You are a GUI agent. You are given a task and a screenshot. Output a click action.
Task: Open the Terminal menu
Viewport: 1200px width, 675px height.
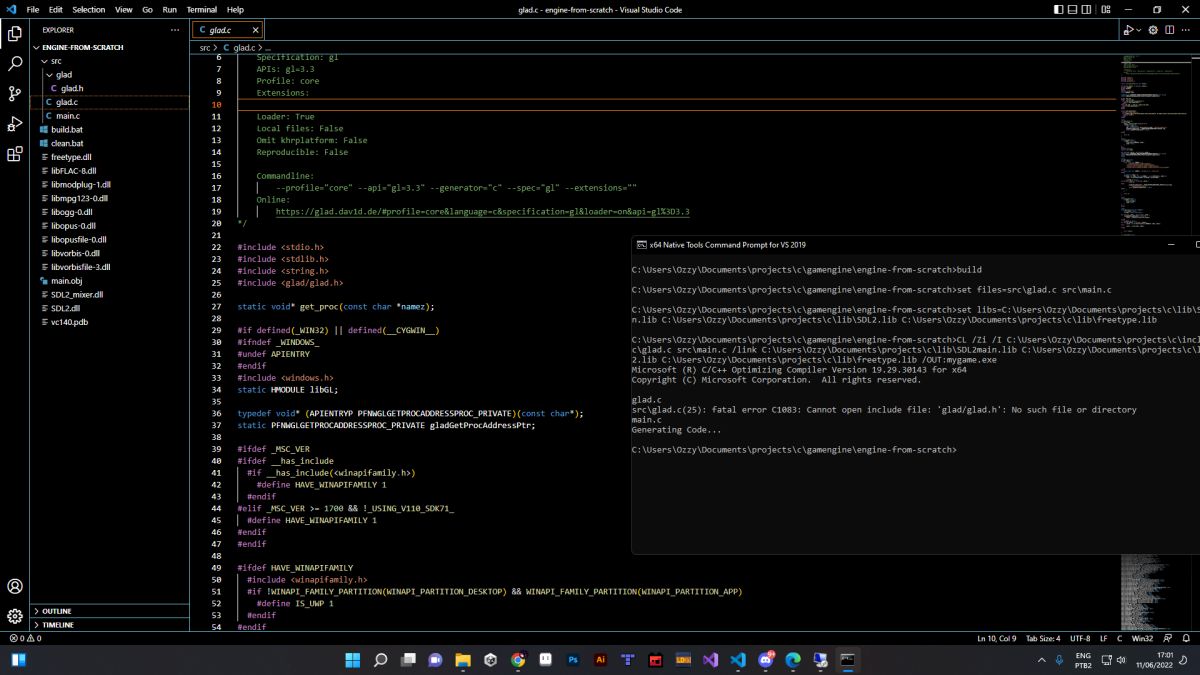point(201,9)
